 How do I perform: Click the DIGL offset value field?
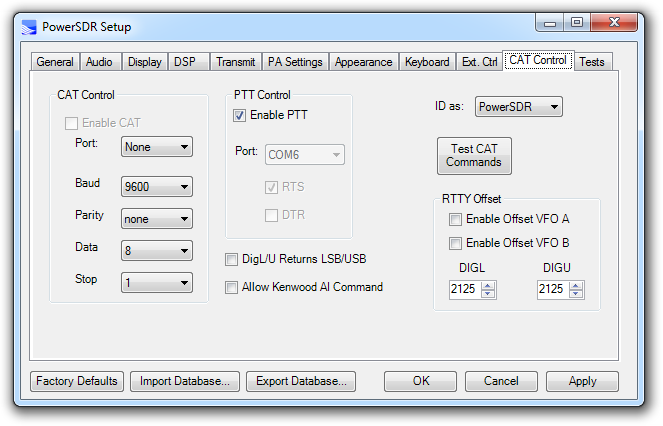(x=465, y=289)
